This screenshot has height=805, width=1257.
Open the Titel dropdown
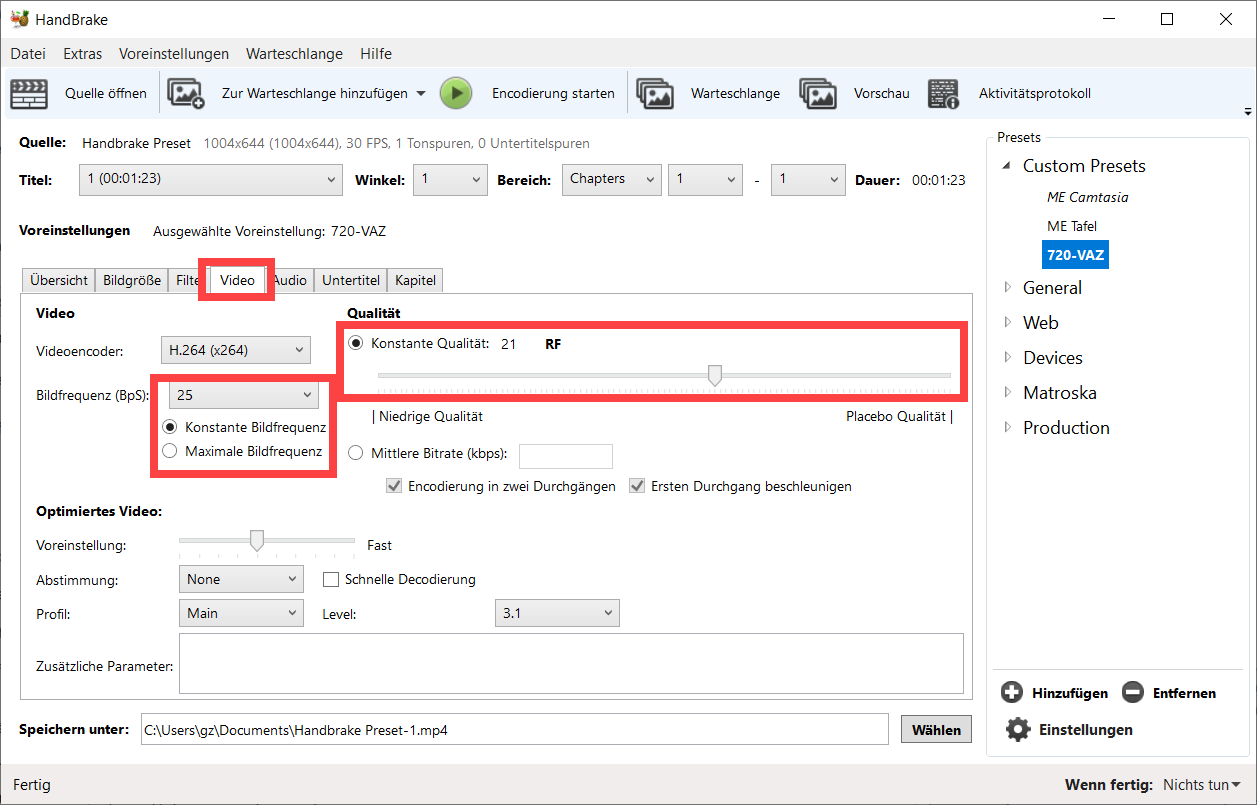(210, 180)
